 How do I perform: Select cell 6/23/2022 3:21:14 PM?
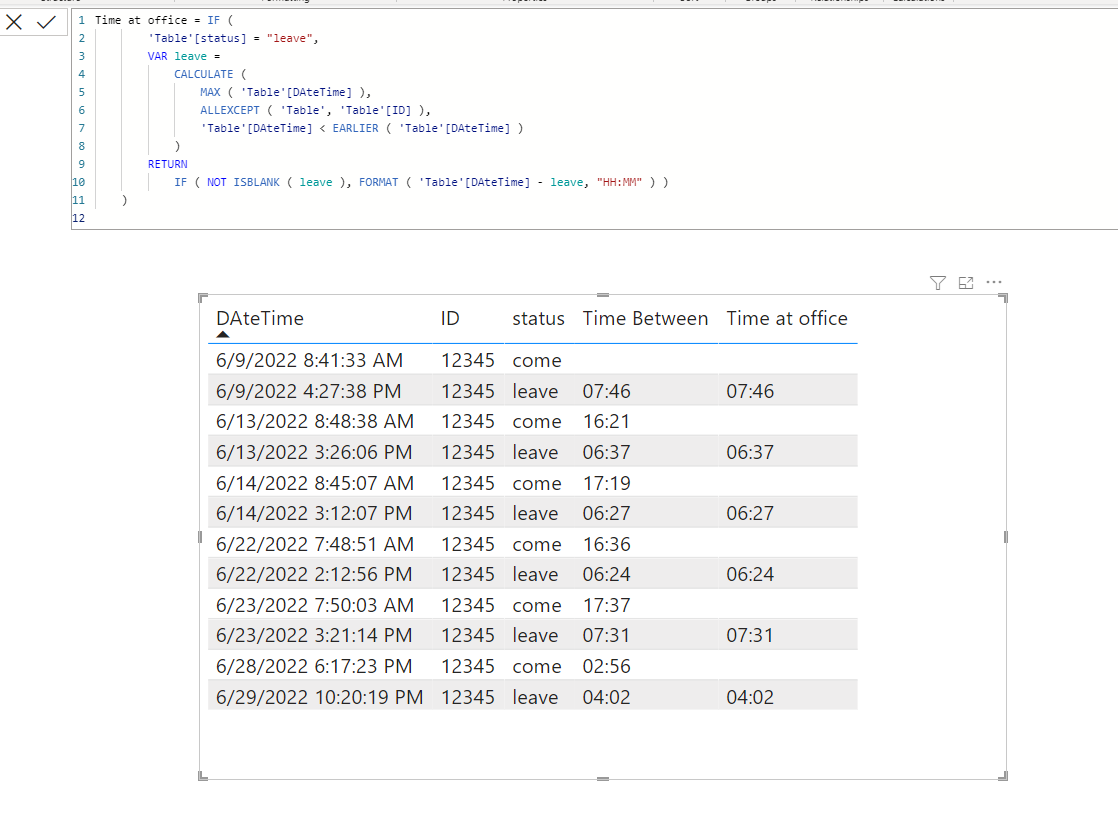(314, 635)
